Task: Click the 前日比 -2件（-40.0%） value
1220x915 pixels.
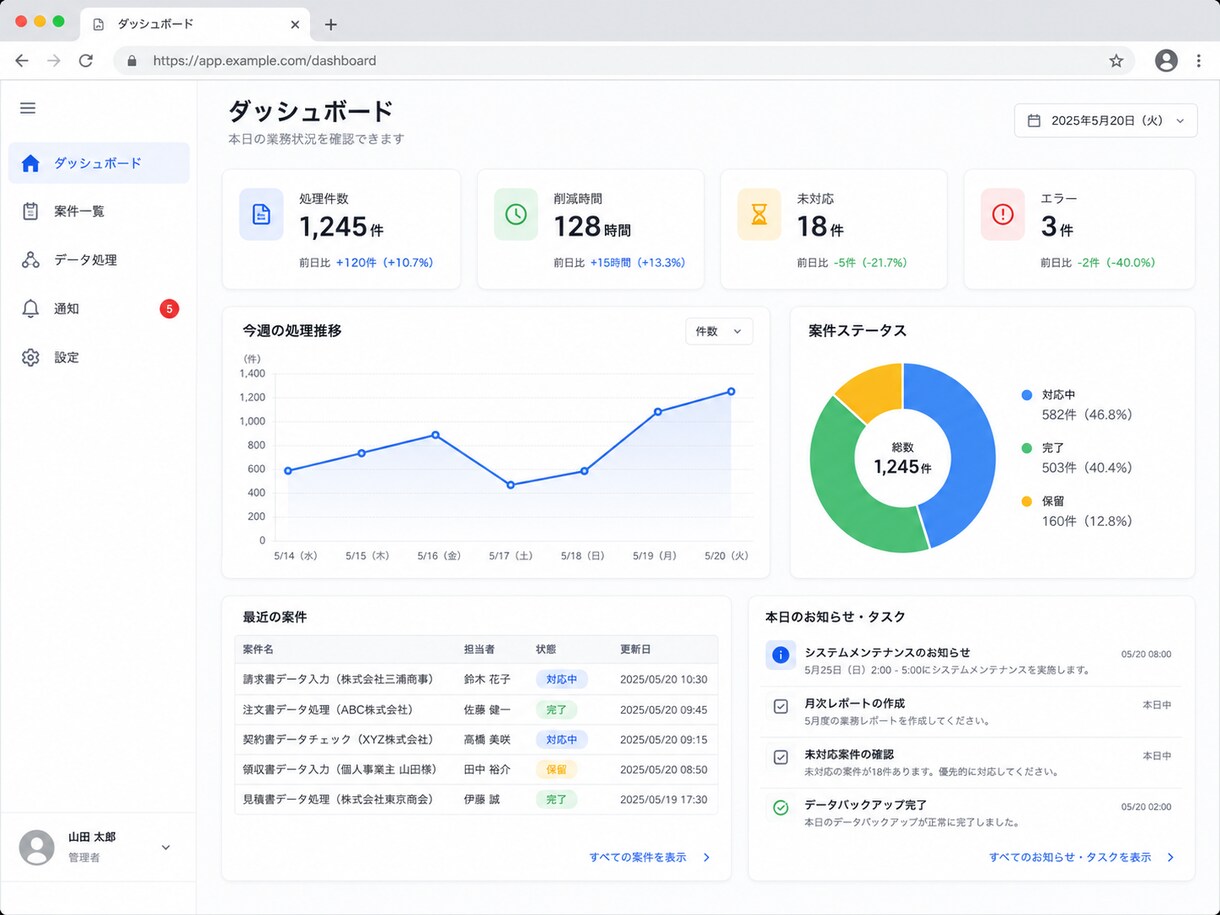Action: coord(1116,263)
